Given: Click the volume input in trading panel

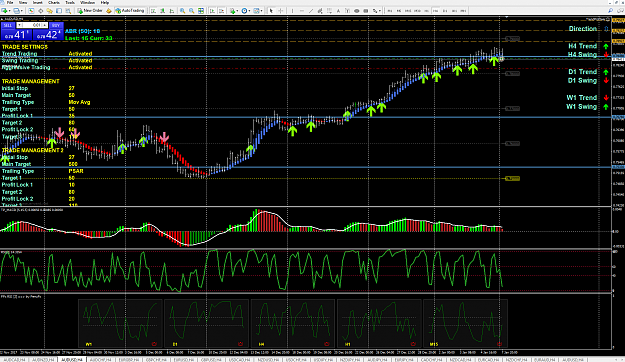Looking at the screenshot, I should point(32,25).
